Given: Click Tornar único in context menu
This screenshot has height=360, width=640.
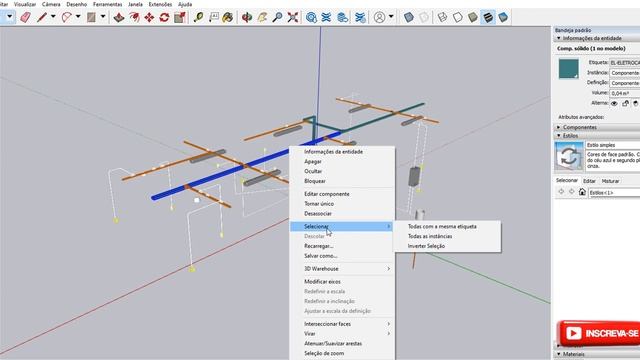Looking at the screenshot, I should (319, 204).
